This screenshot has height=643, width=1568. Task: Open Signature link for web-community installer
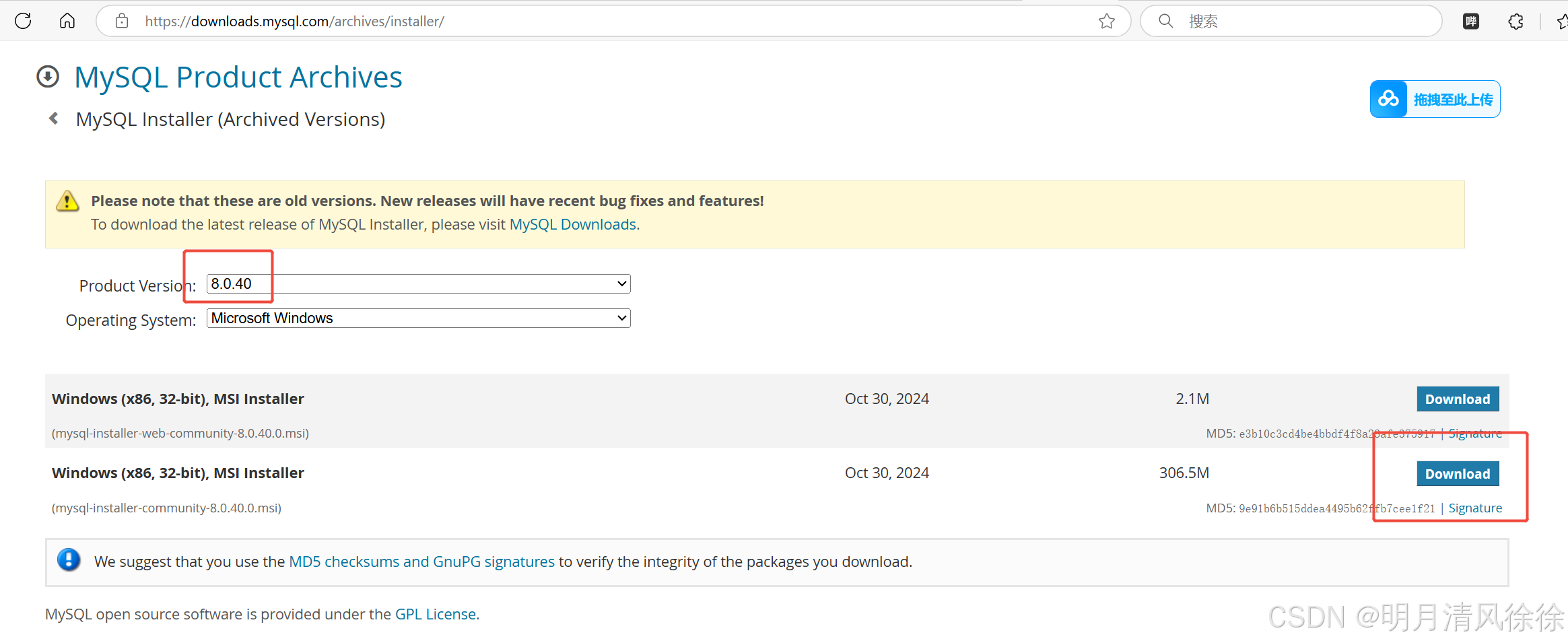(x=1475, y=434)
